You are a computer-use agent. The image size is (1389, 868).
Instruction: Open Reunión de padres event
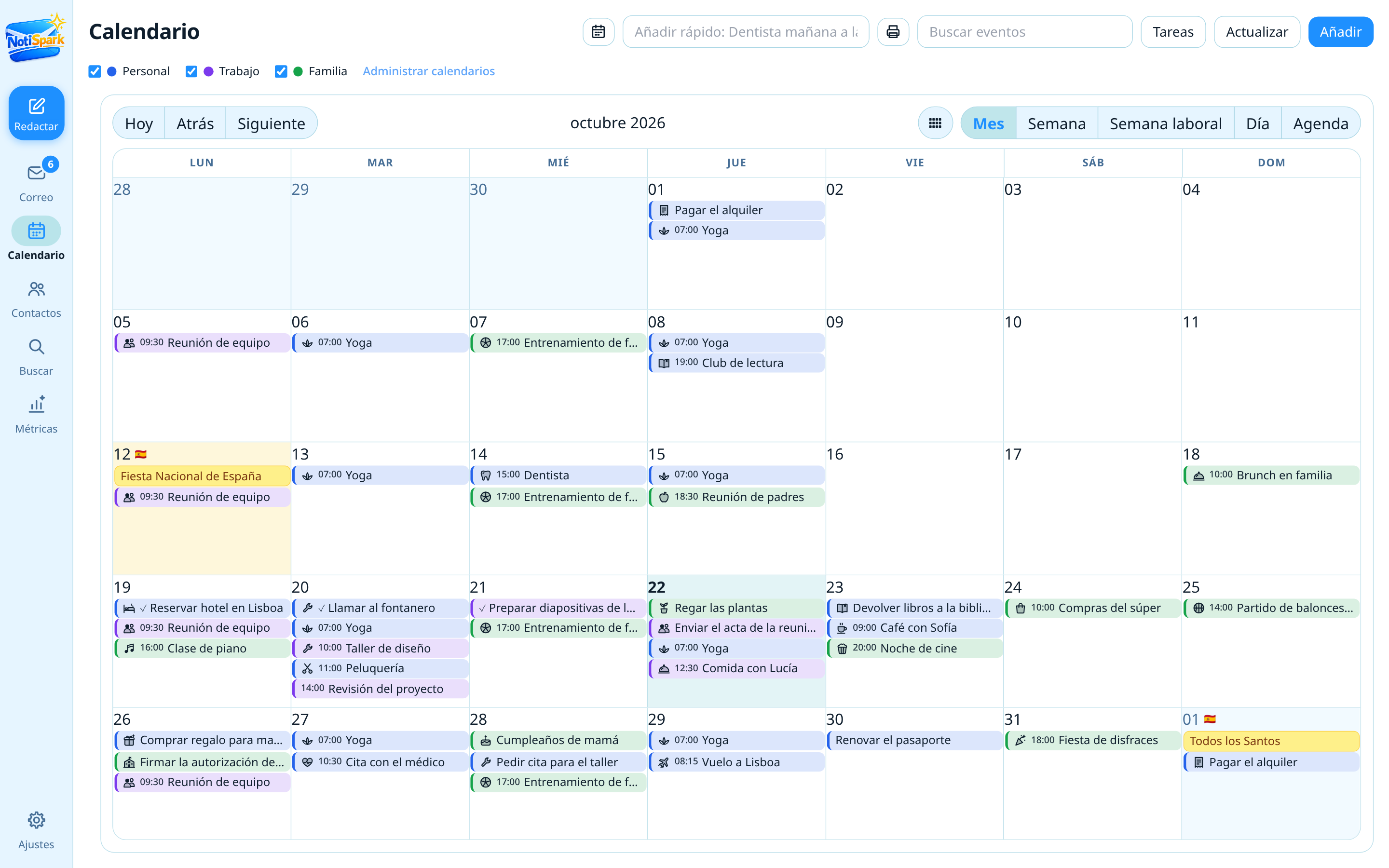point(736,497)
